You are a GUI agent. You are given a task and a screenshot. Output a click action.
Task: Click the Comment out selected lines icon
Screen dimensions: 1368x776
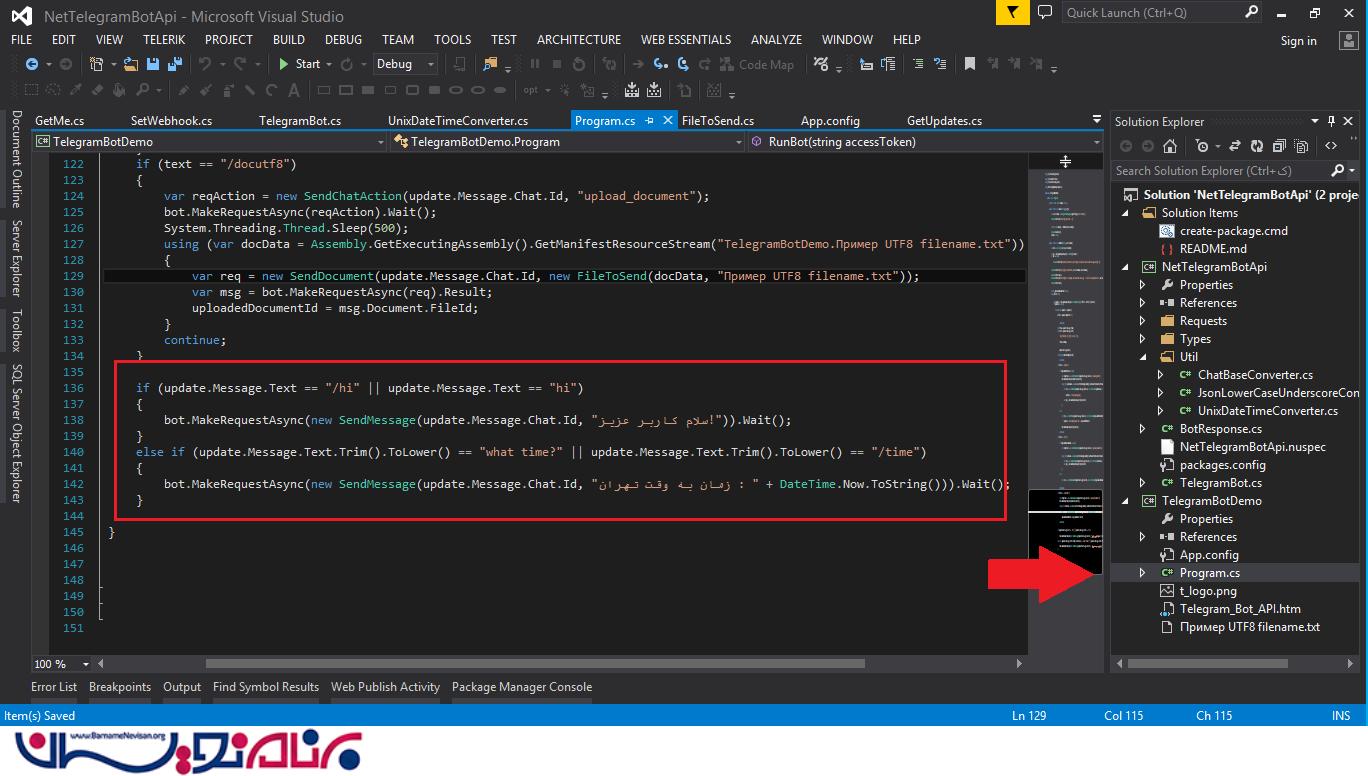[917, 64]
